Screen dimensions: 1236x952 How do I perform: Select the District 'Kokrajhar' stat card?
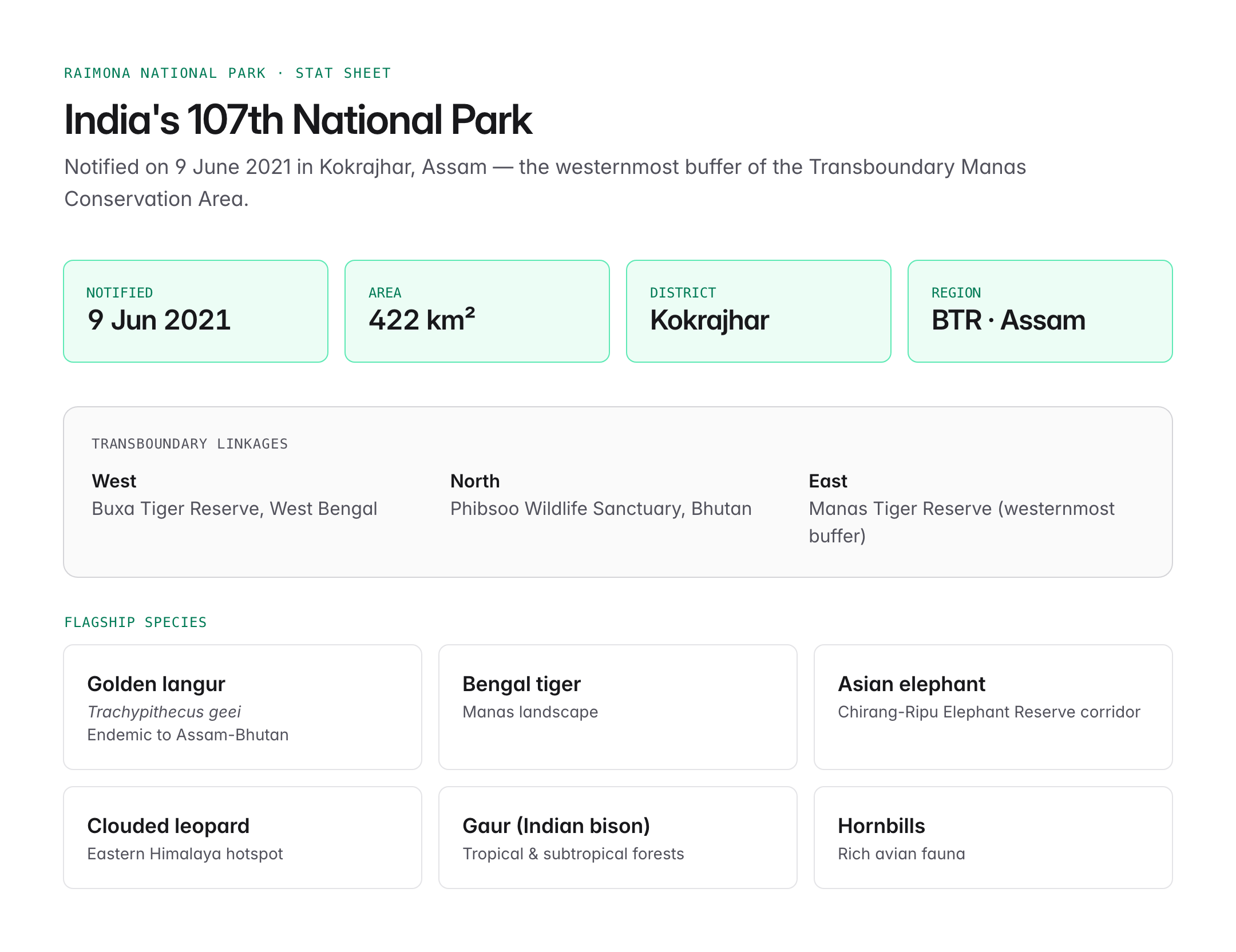(x=759, y=311)
